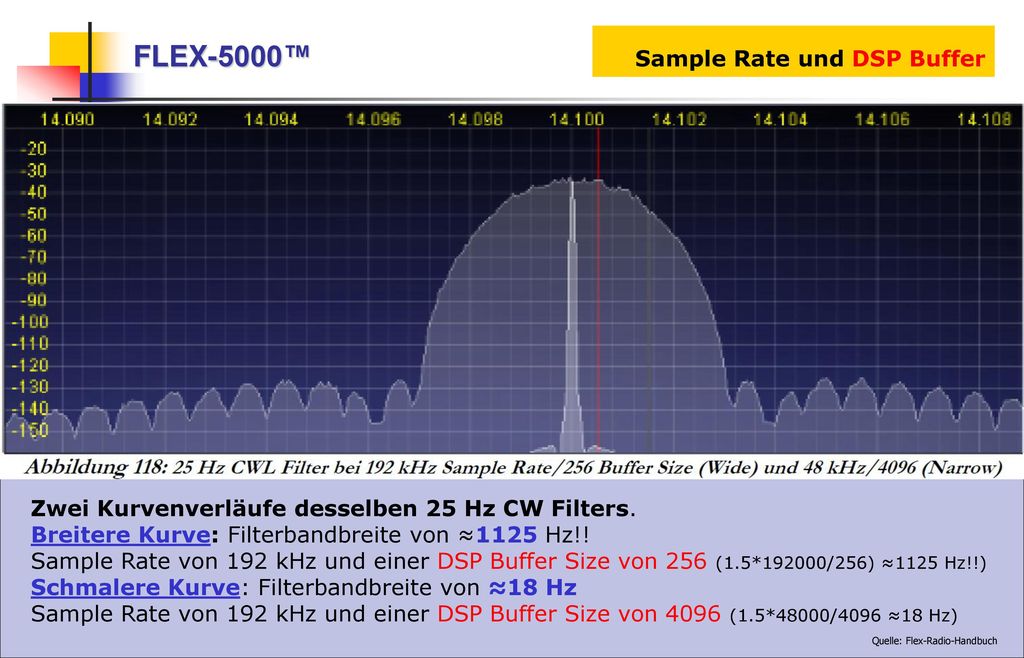
Task: Click the 'Abbildung 118' figure caption
Action: (x=513, y=467)
